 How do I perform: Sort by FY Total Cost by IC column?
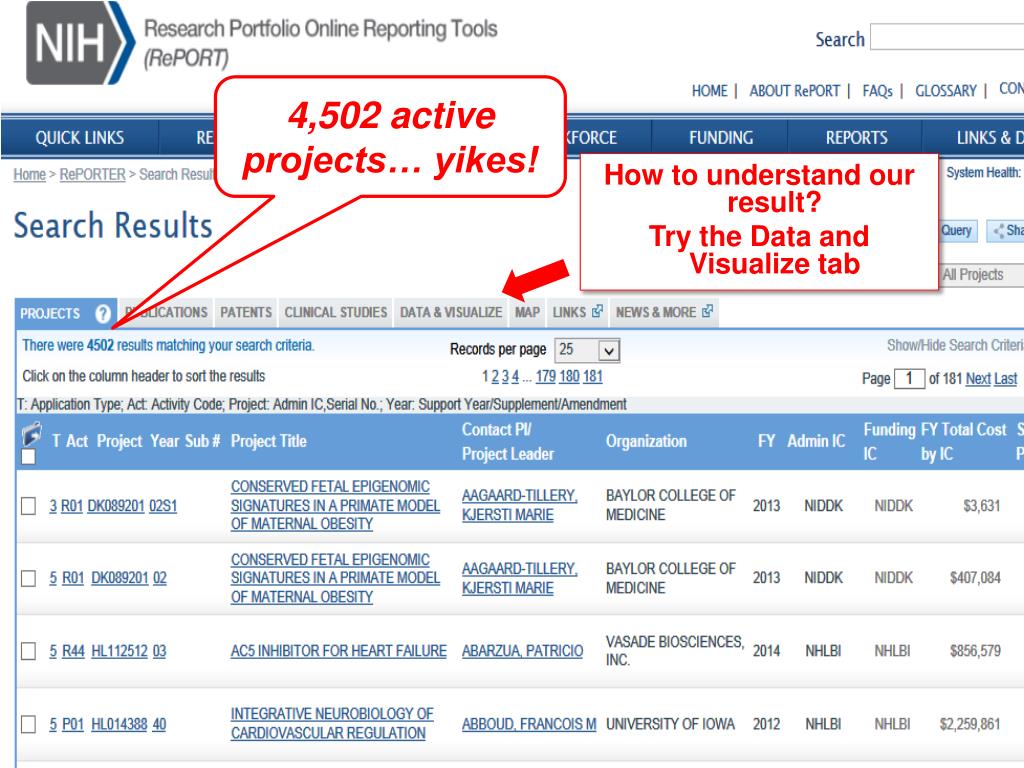click(964, 441)
